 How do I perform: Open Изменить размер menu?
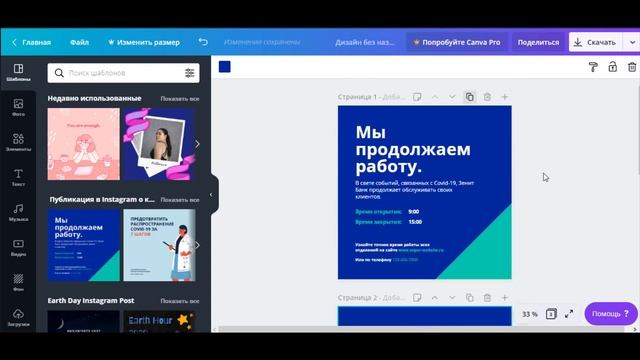coord(144,42)
